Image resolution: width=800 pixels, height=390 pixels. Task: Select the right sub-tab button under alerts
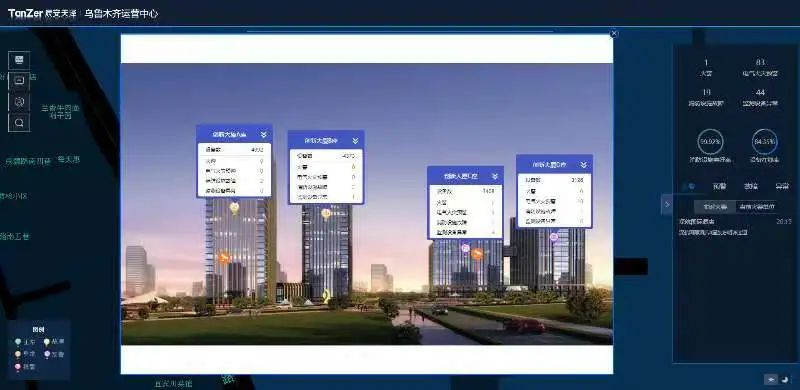[757, 207]
